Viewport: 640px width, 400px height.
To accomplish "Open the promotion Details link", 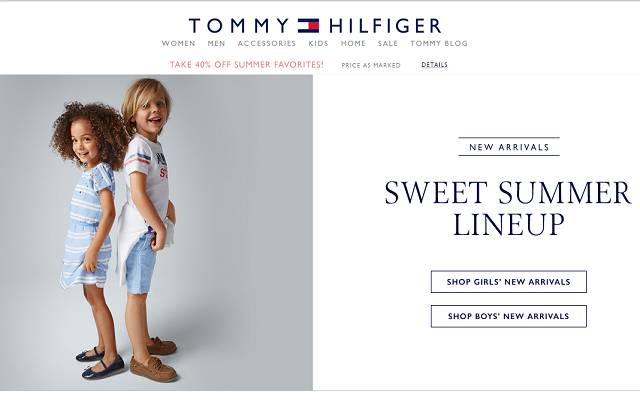I will tap(434, 64).
